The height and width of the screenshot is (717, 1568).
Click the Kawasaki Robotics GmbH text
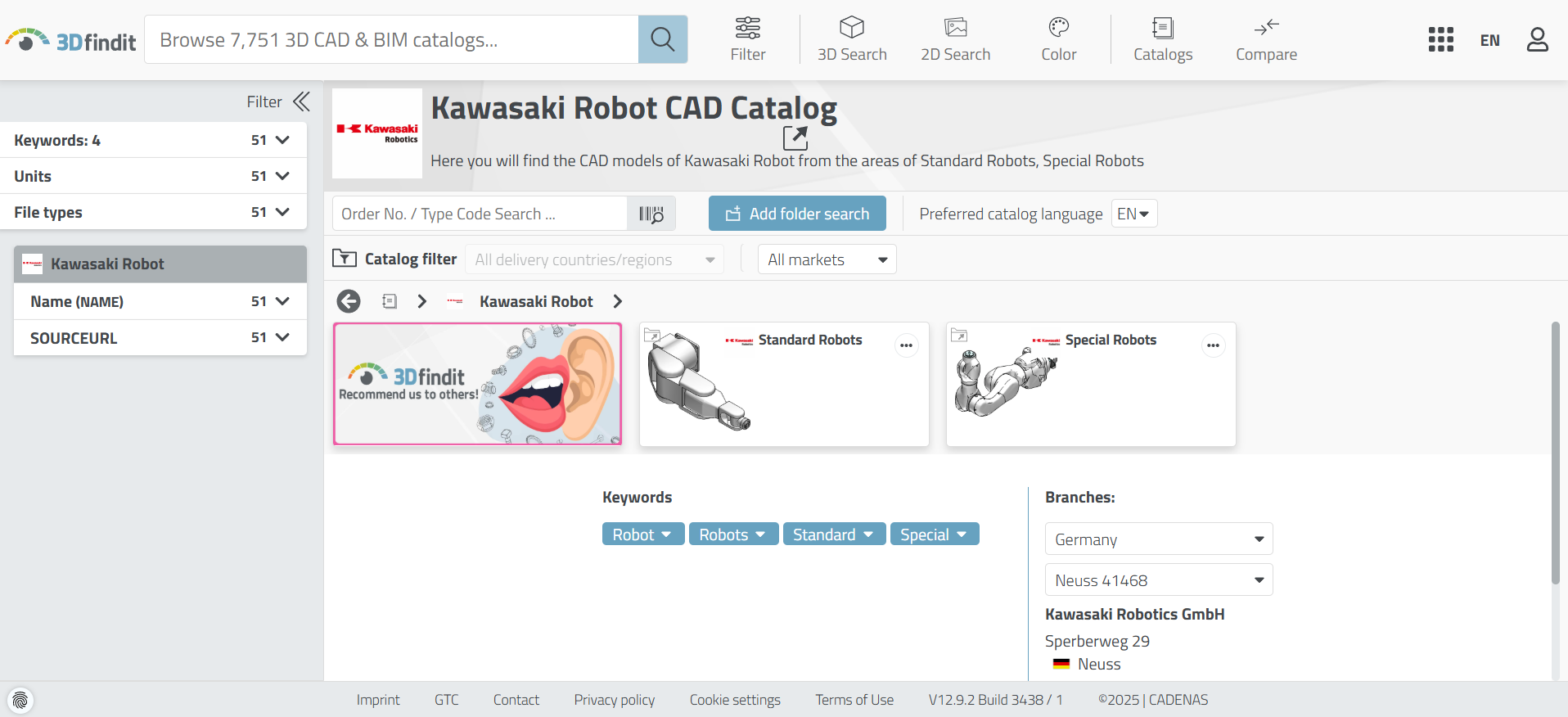pos(1135,614)
